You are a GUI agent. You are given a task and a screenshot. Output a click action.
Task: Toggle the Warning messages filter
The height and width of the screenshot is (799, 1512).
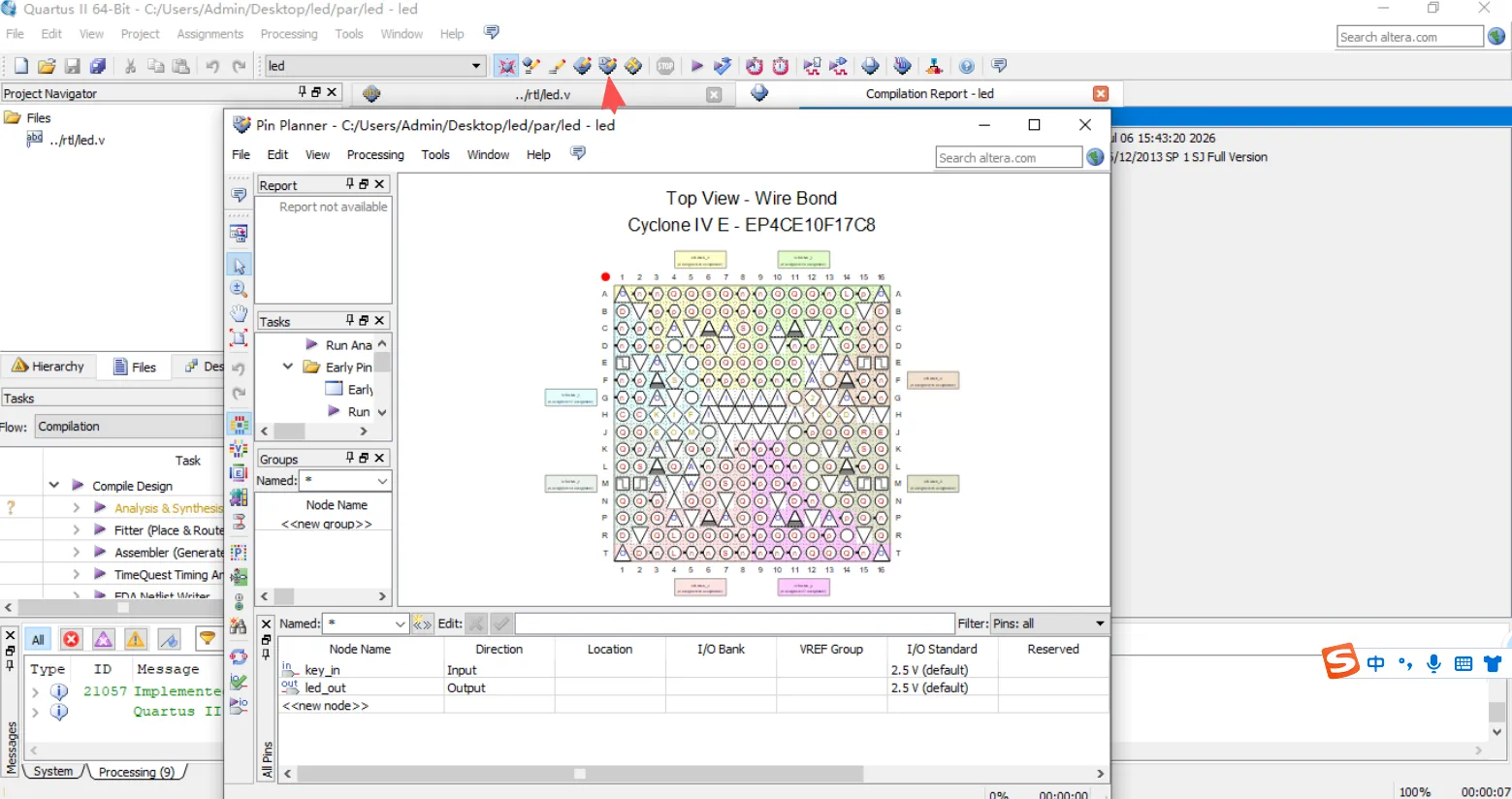click(136, 639)
